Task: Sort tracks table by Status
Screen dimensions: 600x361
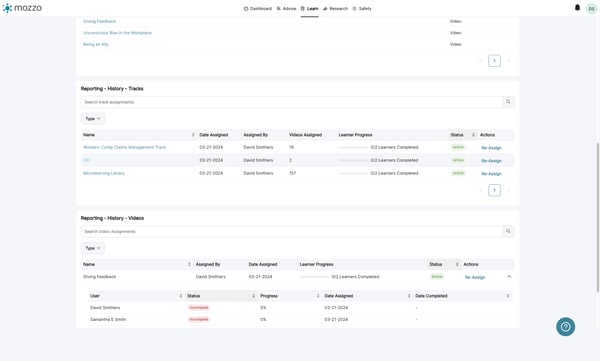Action: [473, 135]
